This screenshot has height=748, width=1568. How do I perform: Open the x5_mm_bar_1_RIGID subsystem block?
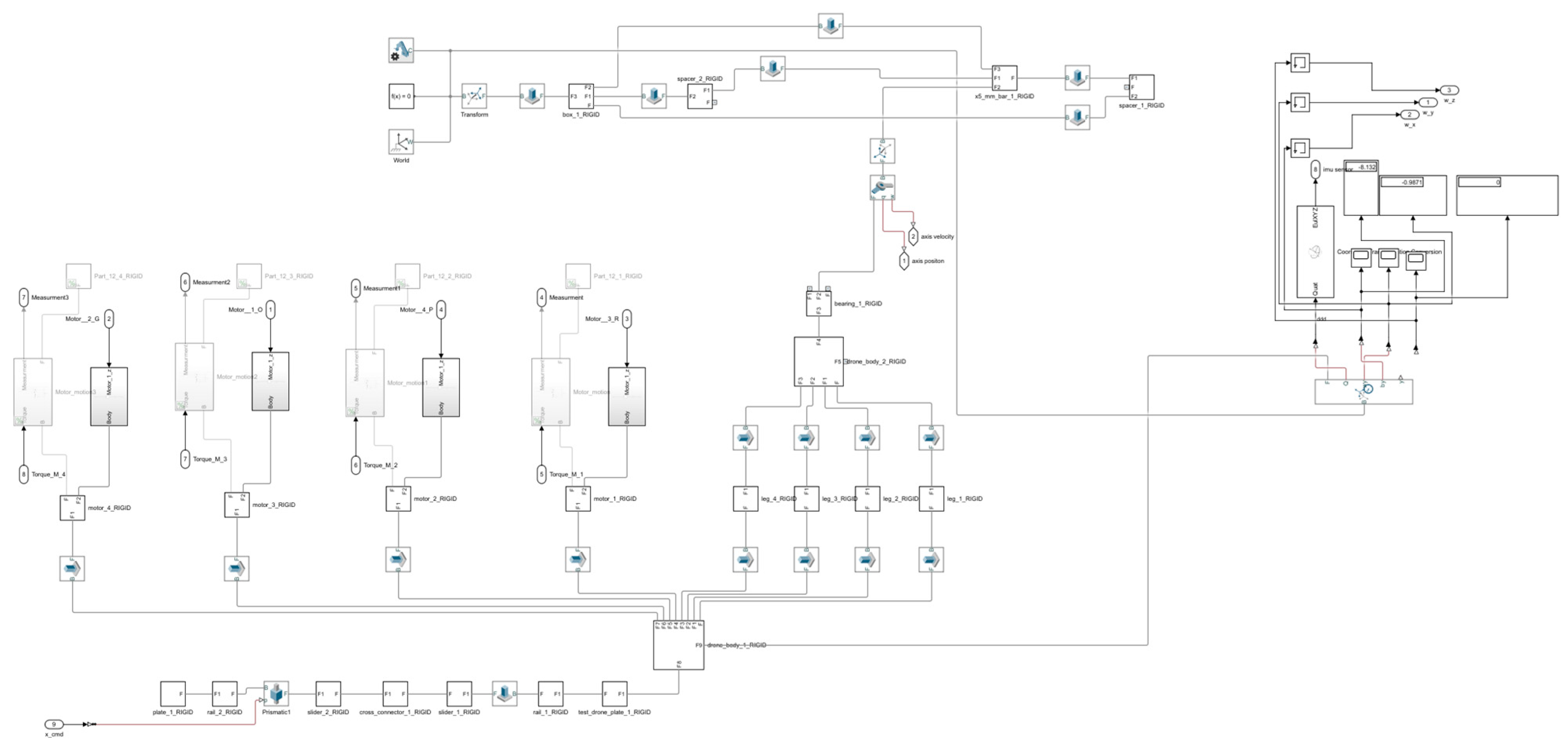(x=1004, y=78)
